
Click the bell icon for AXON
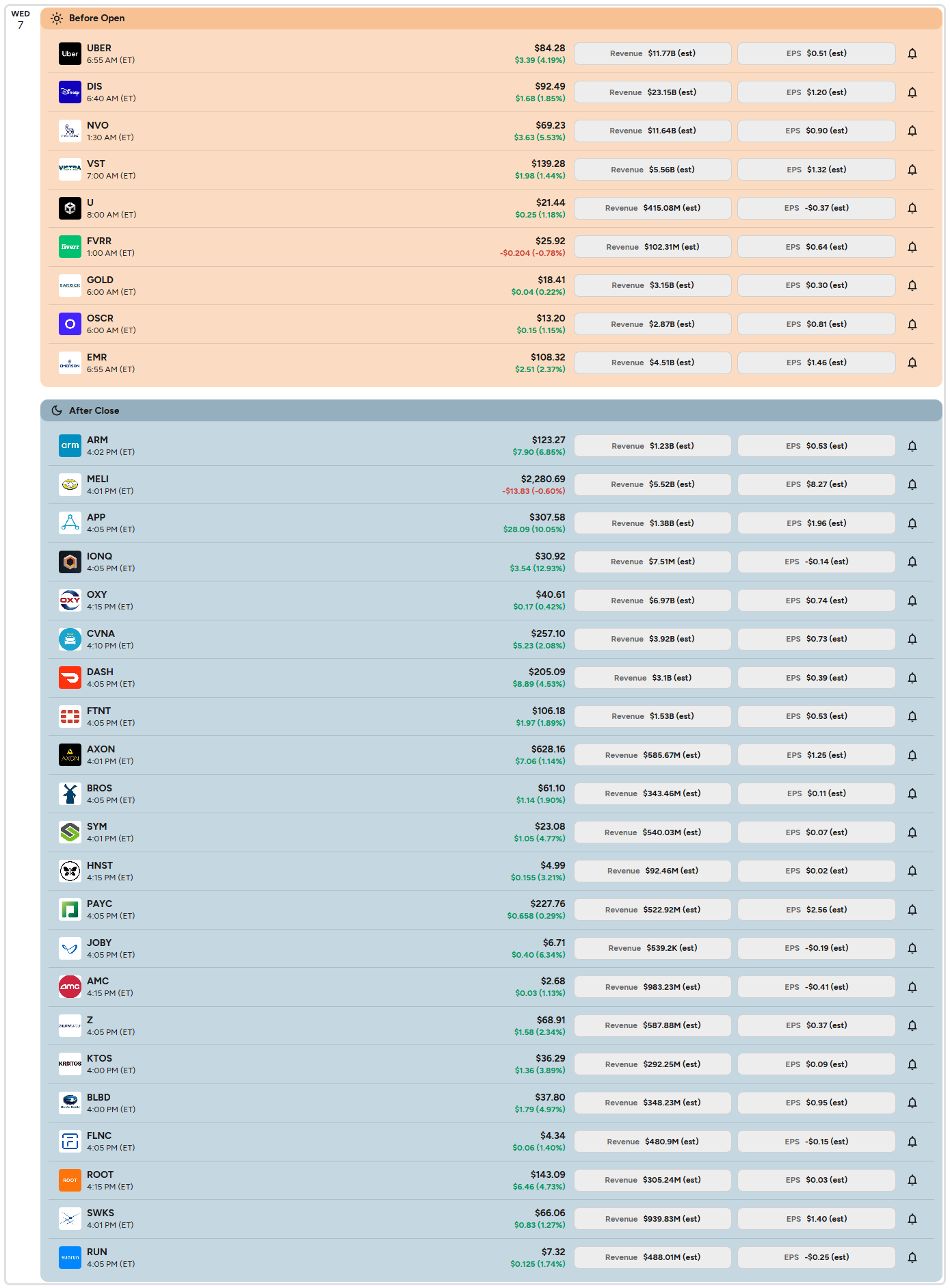[912, 755]
